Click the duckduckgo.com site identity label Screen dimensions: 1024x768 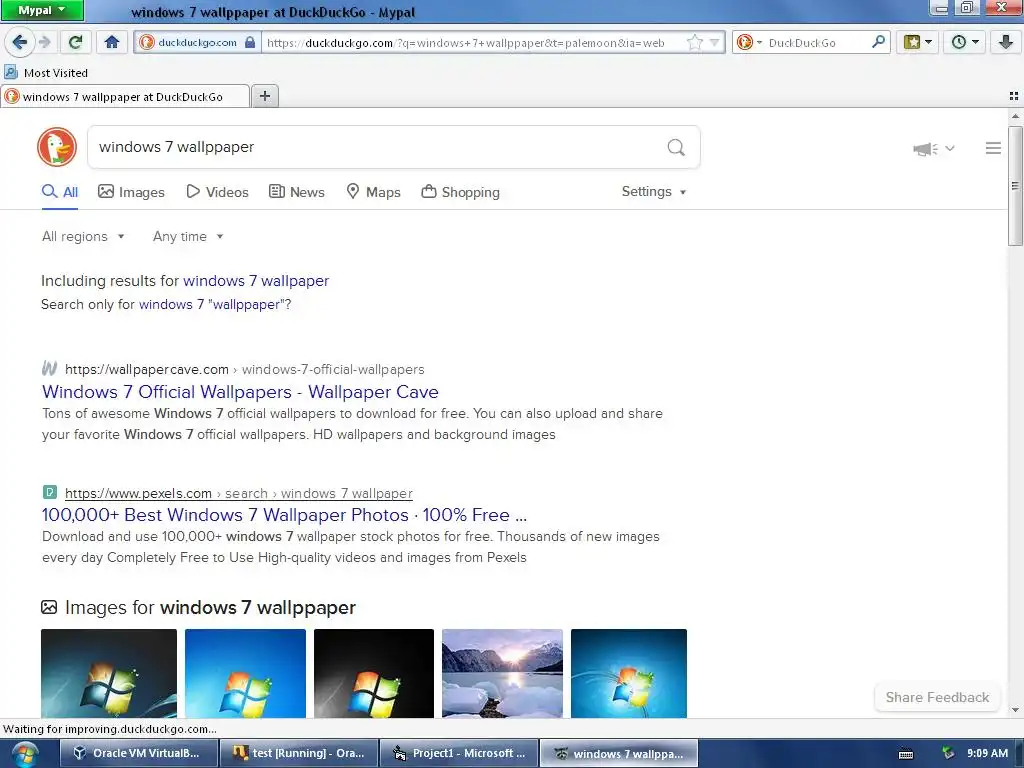[197, 42]
